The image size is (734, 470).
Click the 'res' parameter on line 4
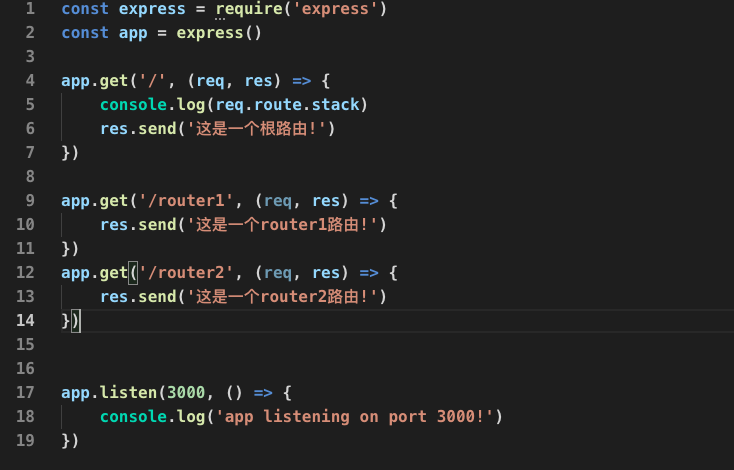258,81
